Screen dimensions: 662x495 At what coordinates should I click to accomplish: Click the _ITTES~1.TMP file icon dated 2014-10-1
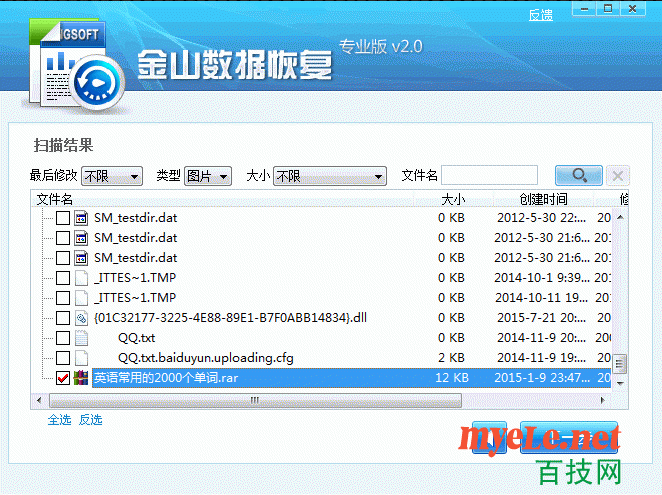81,278
